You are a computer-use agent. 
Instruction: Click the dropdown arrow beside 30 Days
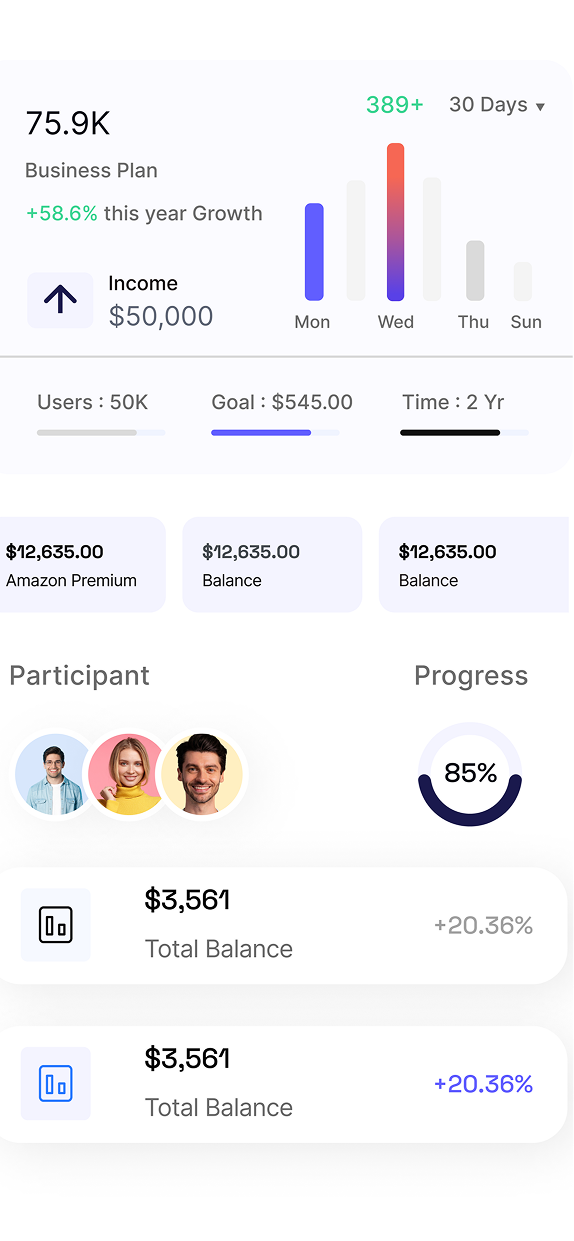pyautogui.click(x=541, y=107)
